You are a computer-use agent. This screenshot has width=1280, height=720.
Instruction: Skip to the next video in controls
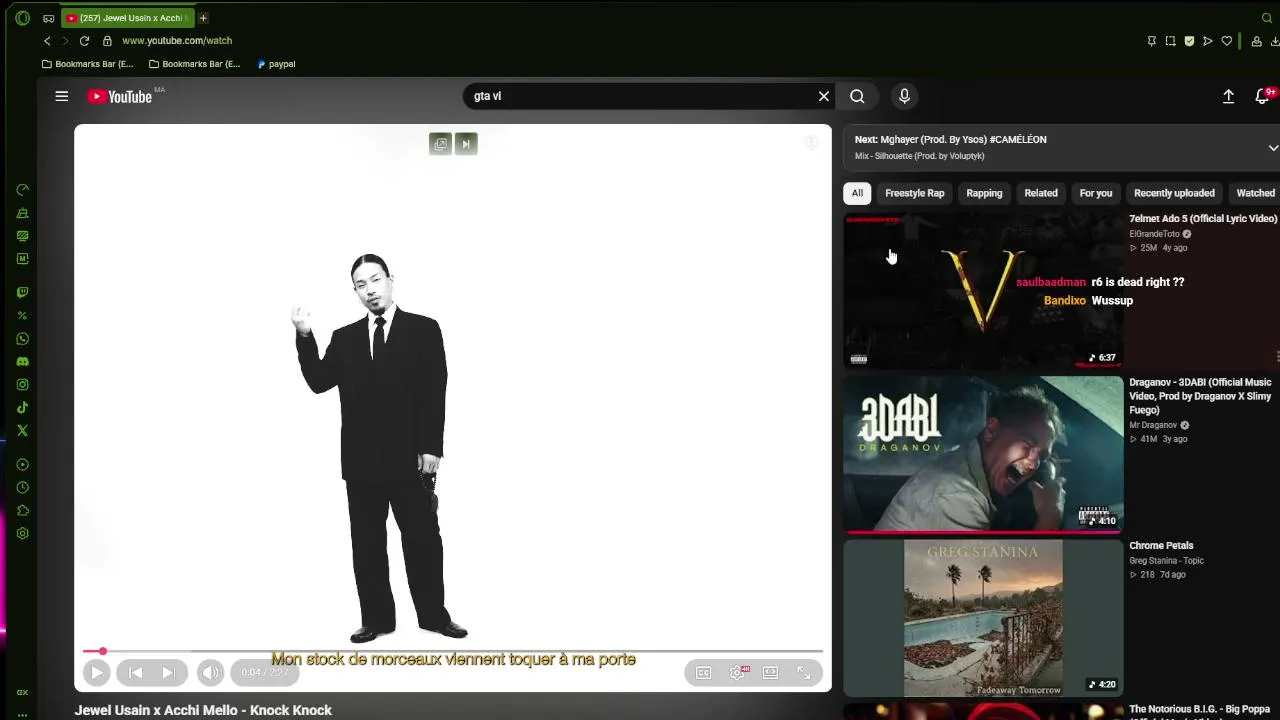[168, 673]
